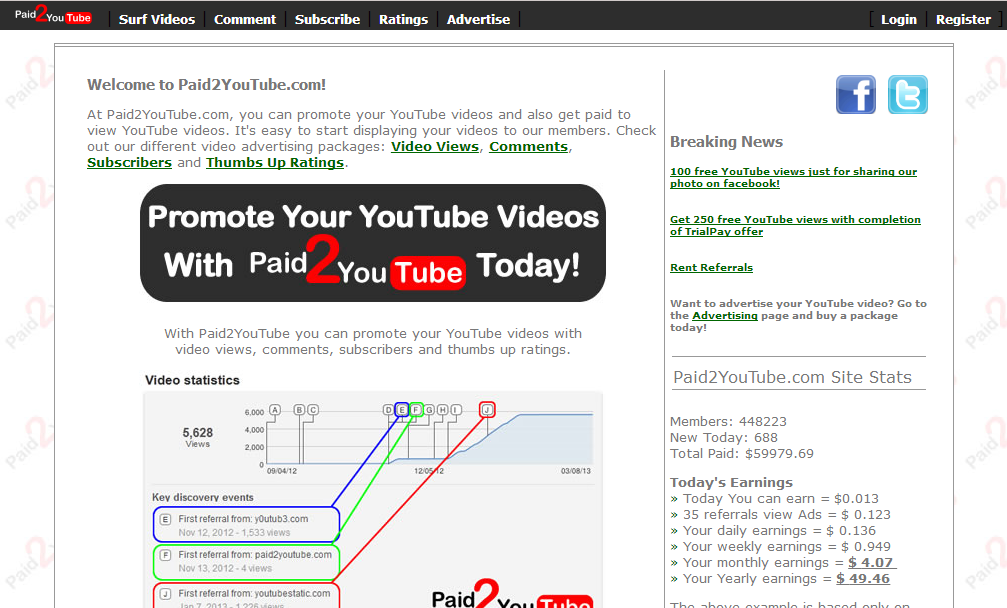Screen dimensions: 1007x608
Task: Open the Register page
Action: pyautogui.click(x=962, y=18)
